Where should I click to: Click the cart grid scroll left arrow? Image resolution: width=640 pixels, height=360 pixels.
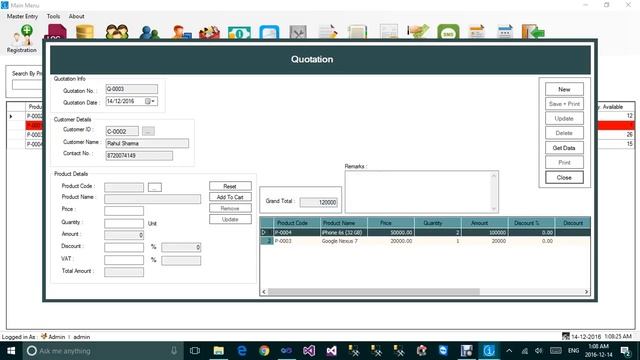tap(264, 291)
